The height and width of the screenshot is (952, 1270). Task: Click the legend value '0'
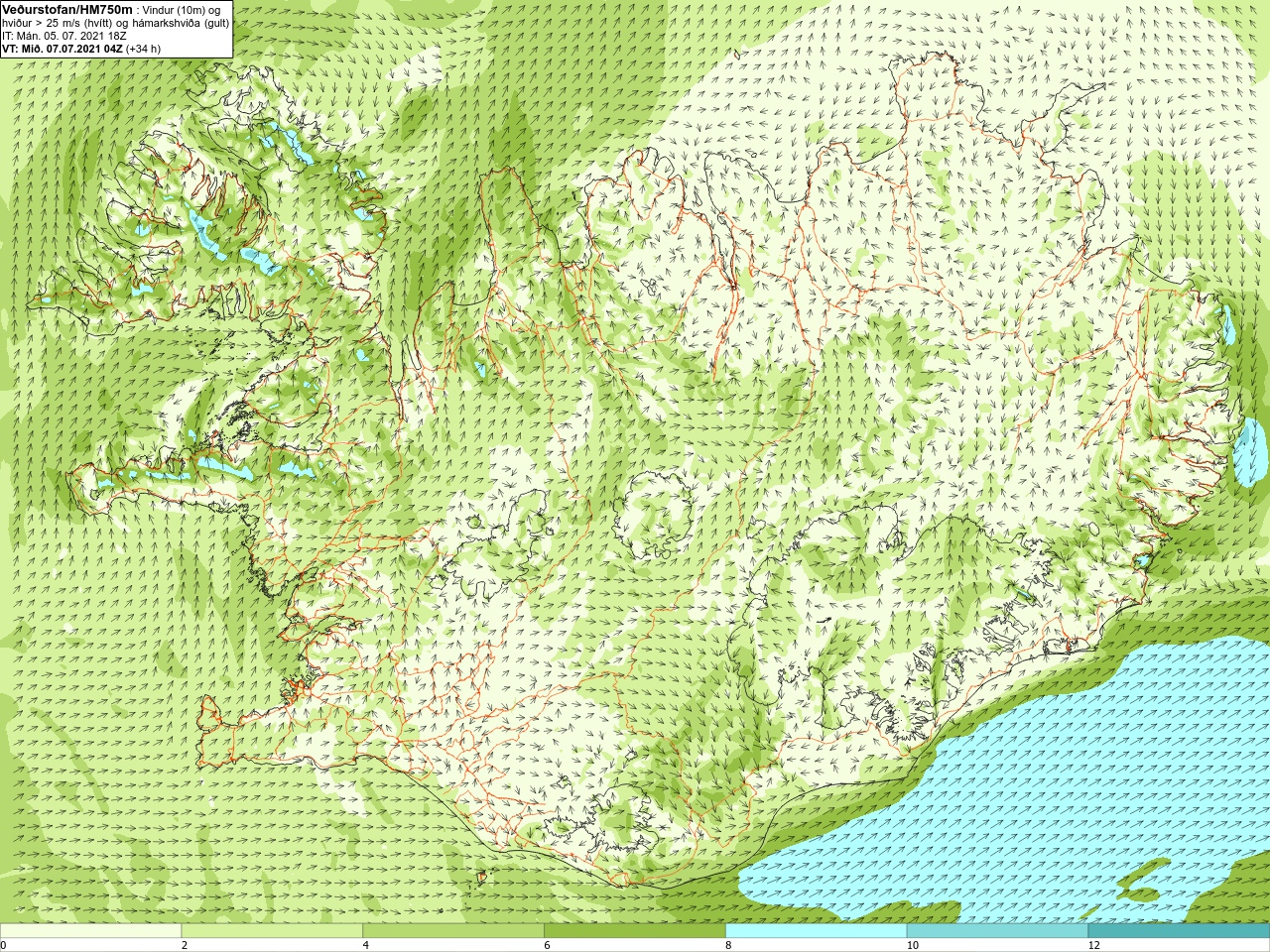click(x=3, y=945)
